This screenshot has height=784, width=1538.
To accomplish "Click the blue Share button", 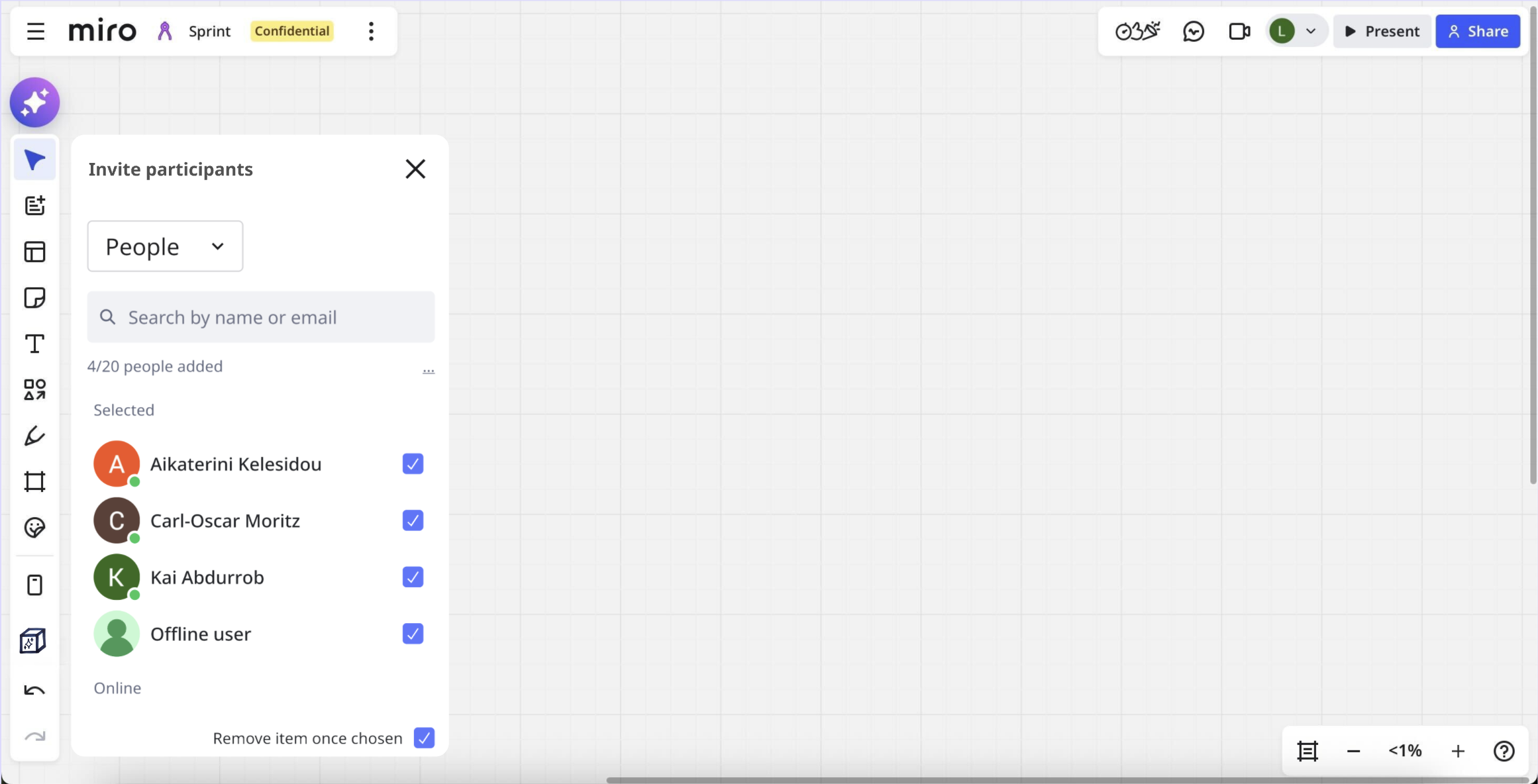I will tap(1478, 31).
